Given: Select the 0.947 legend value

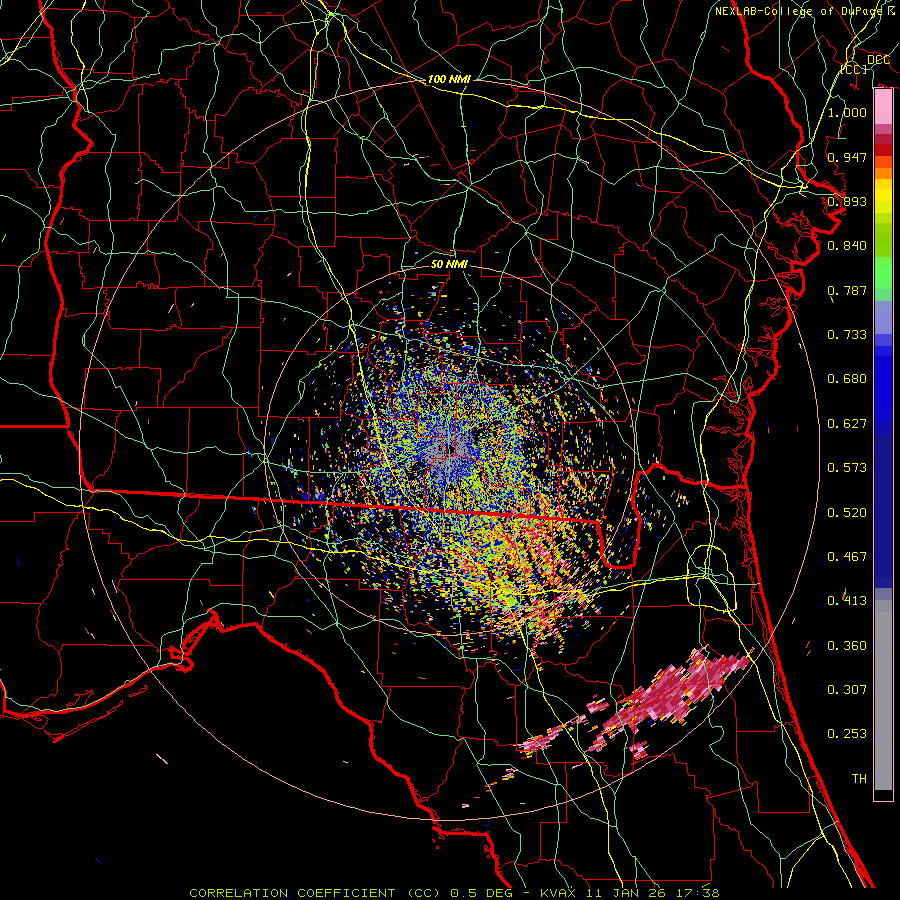Looking at the screenshot, I should click(x=847, y=157).
